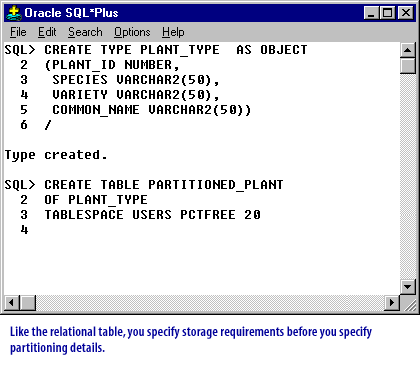Image resolution: width=420 pixels, height=390 pixels.
Task: Click the horizontal scrollbar right arrow
Action: [392, 303]
